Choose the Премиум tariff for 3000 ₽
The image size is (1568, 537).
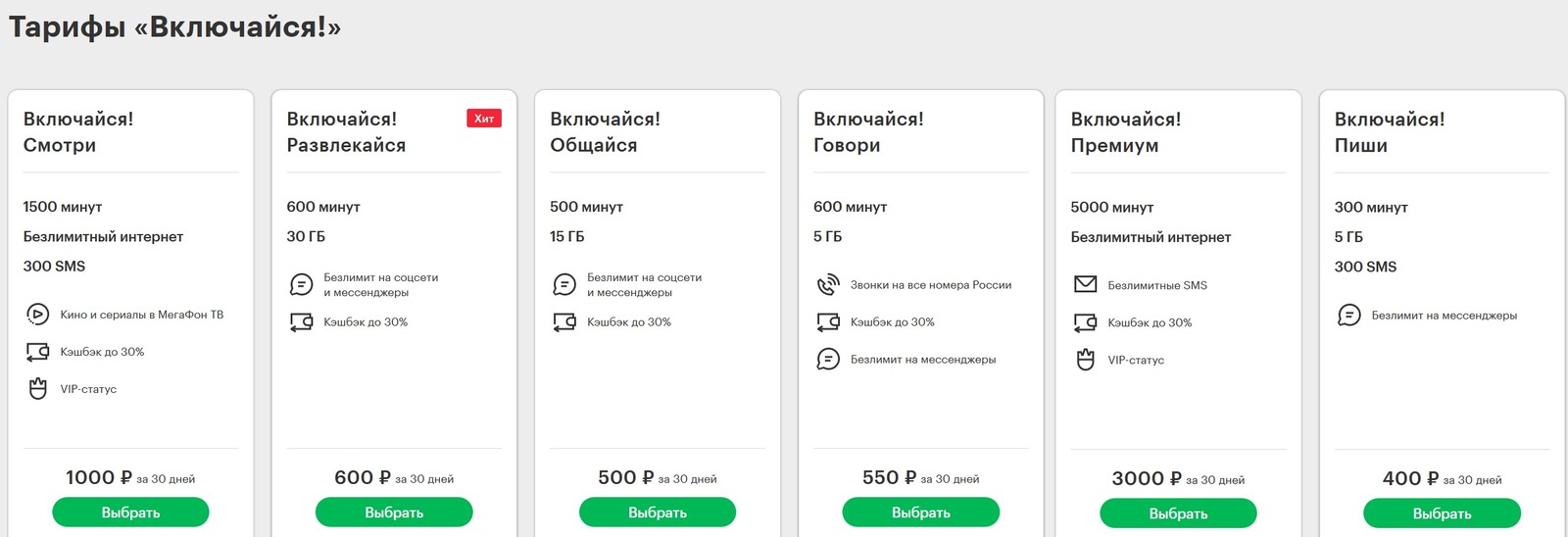[x=1178, y=513]
